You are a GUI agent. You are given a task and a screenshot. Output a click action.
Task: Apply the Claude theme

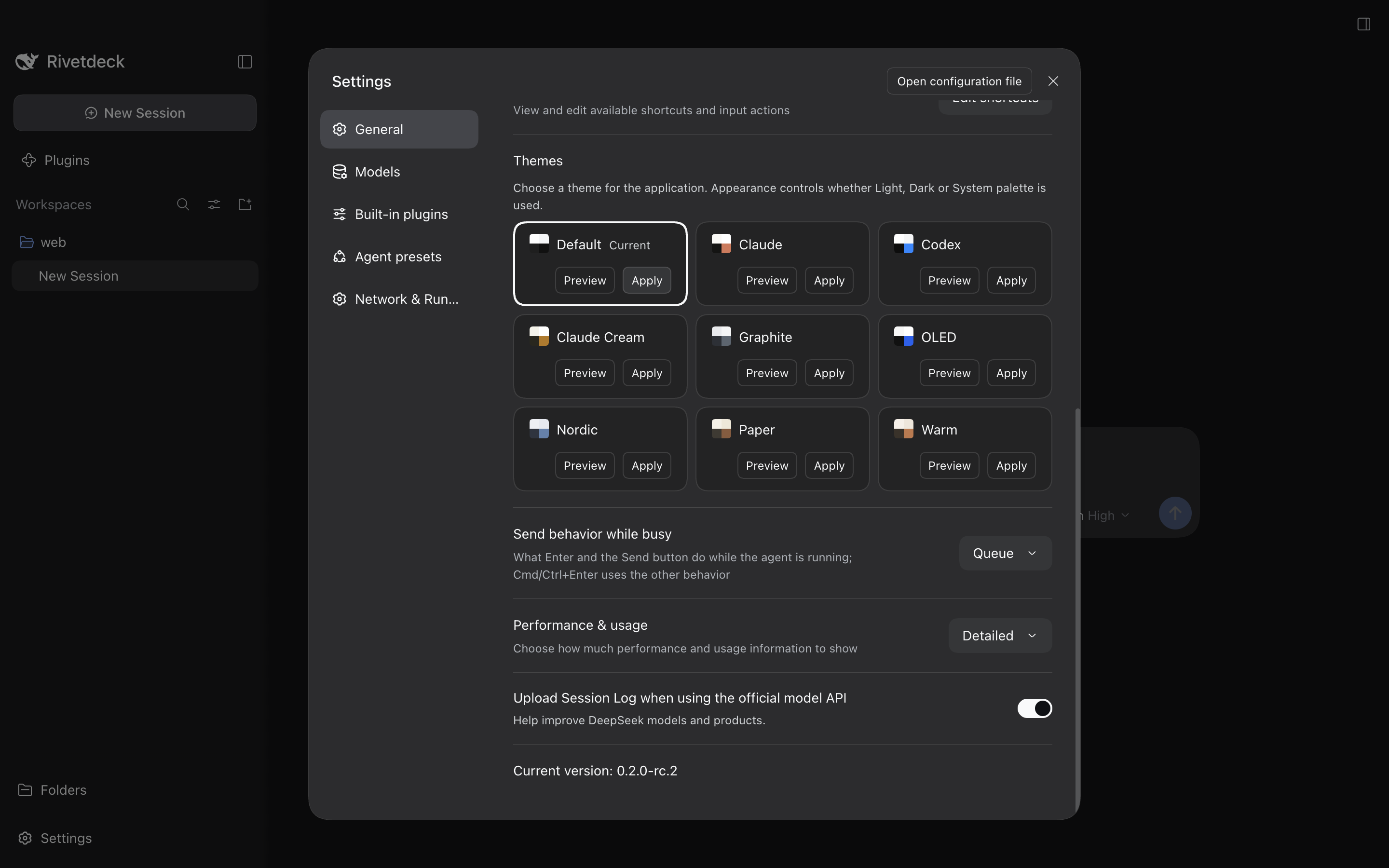pyautogui.click(x=829, y=280)
